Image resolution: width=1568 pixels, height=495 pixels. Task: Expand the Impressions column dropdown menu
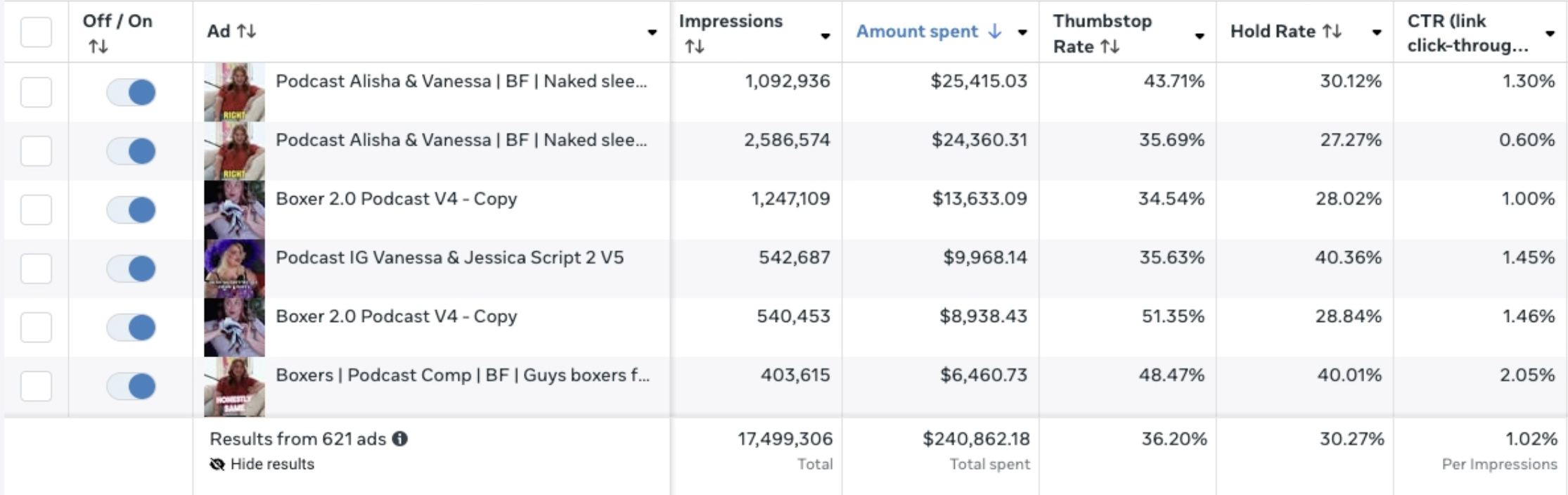(x=825, y=36)
